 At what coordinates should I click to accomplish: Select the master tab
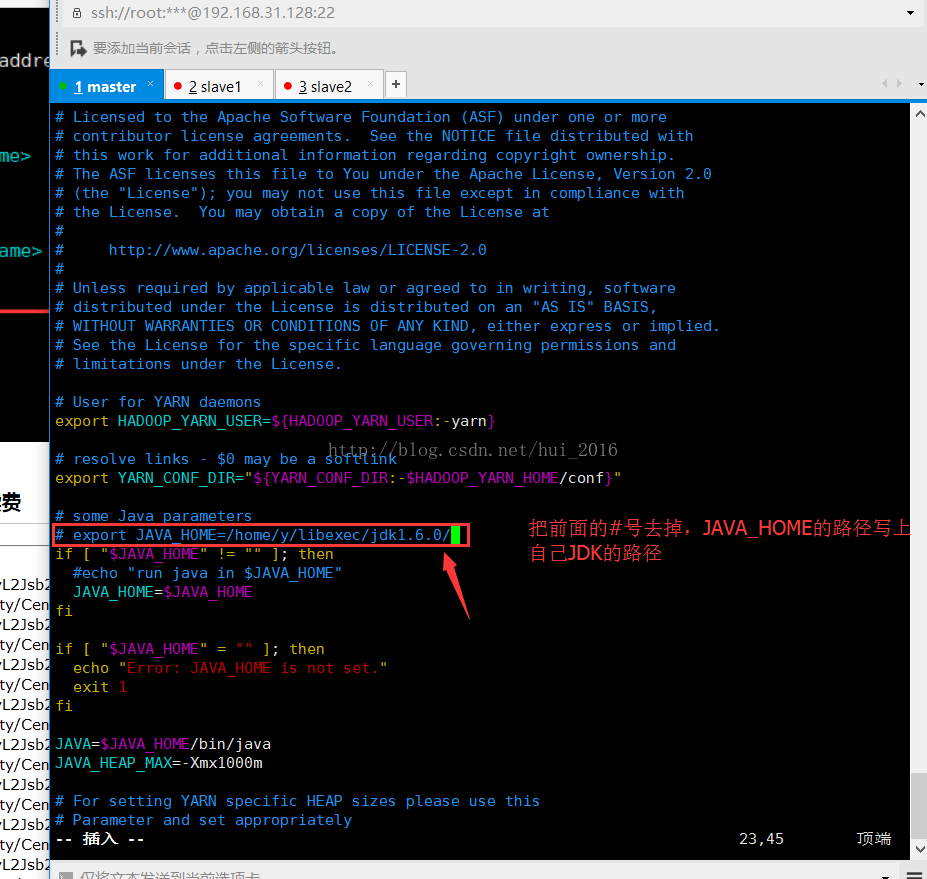pyautogui.click(x=105, y=87)
